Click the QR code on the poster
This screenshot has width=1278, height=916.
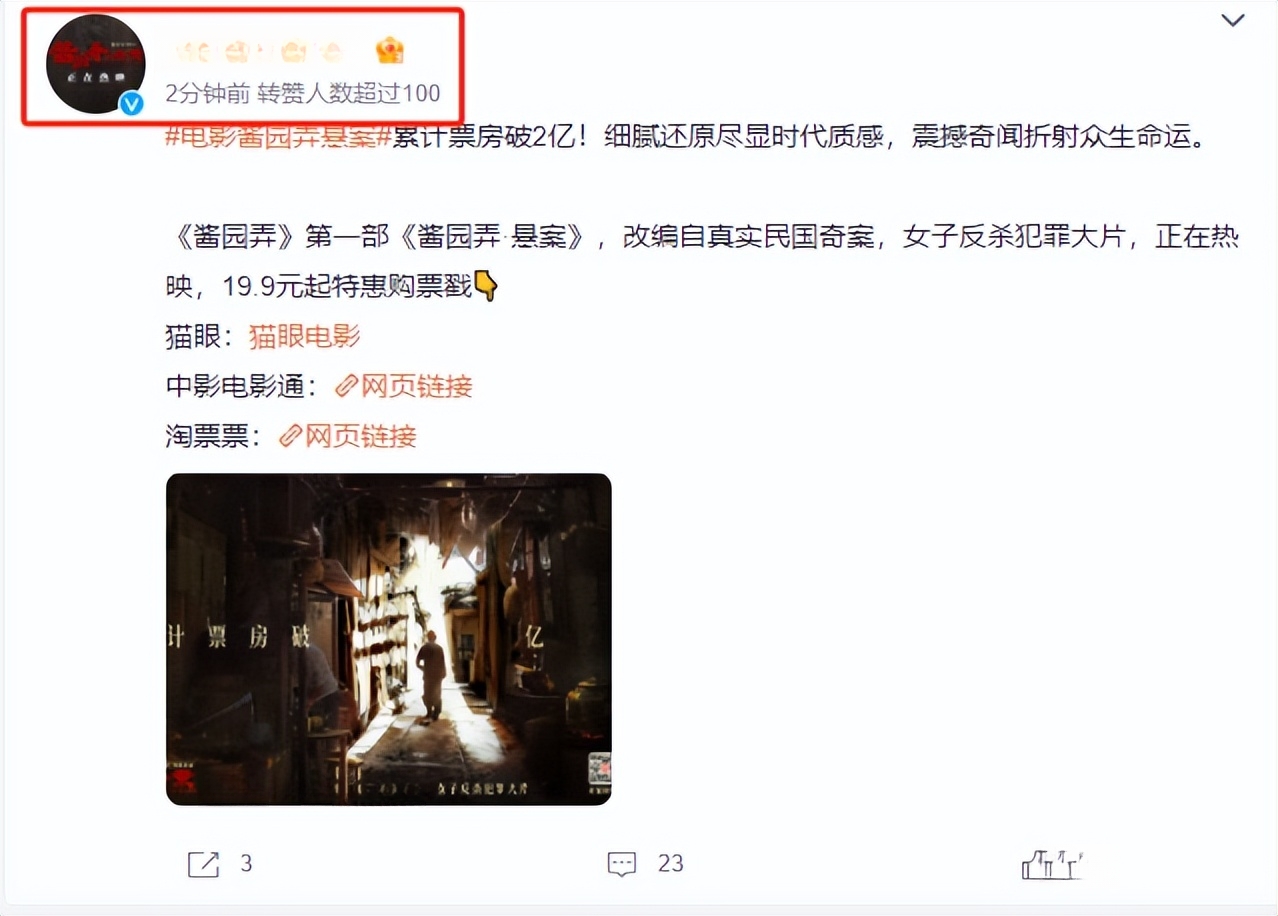pos(597,769)
